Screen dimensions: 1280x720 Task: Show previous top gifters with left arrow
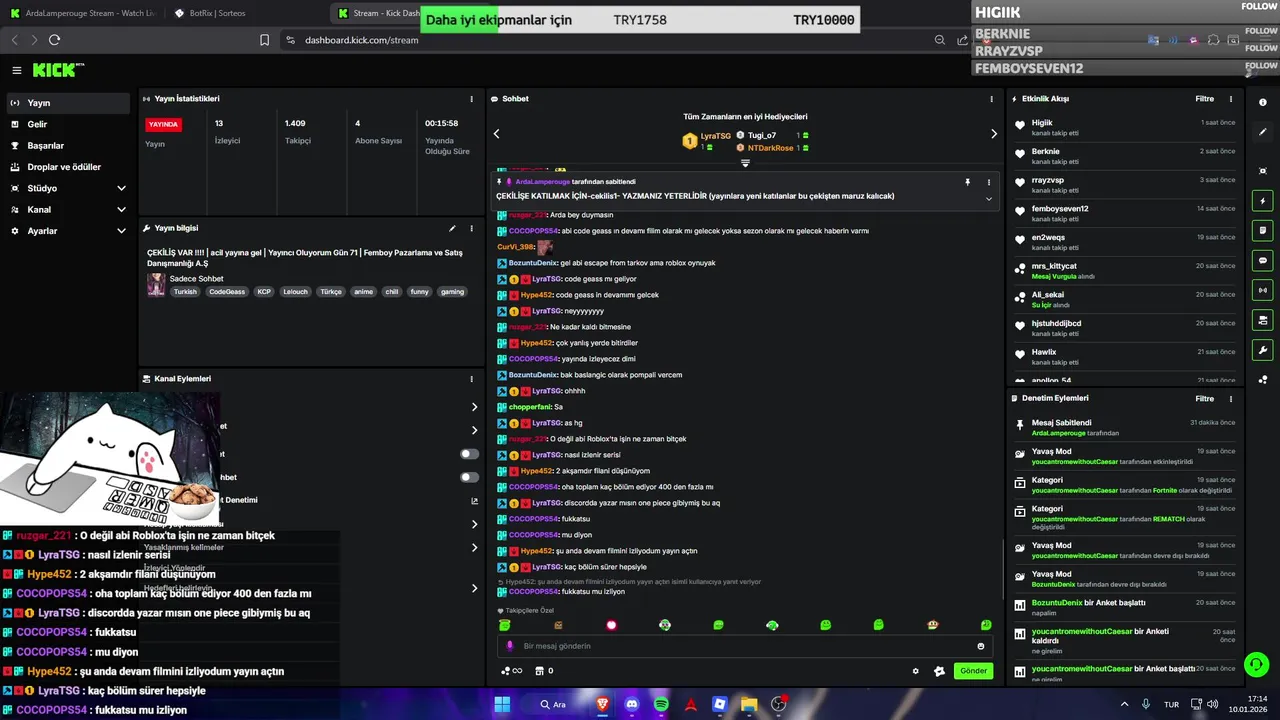coord(496,133)
